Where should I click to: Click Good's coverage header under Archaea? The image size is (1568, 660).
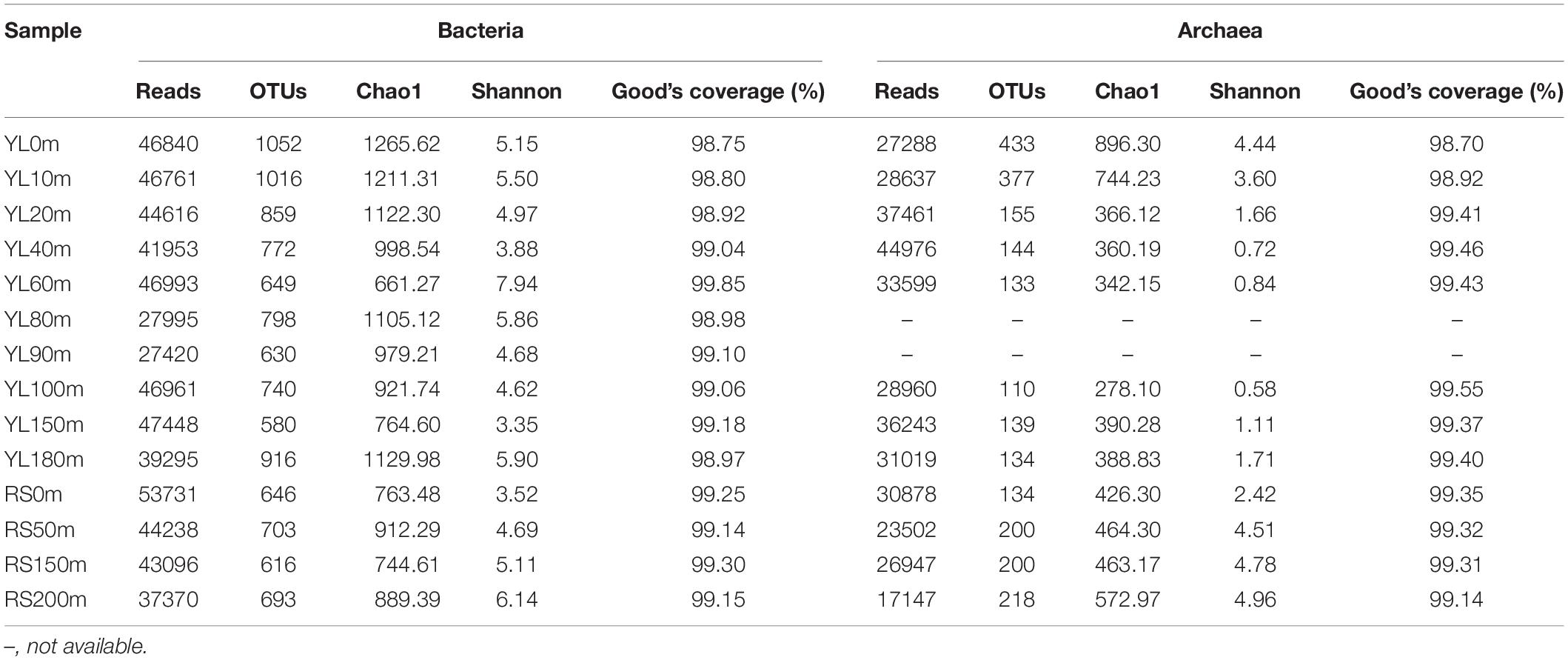coord(1455,91)
